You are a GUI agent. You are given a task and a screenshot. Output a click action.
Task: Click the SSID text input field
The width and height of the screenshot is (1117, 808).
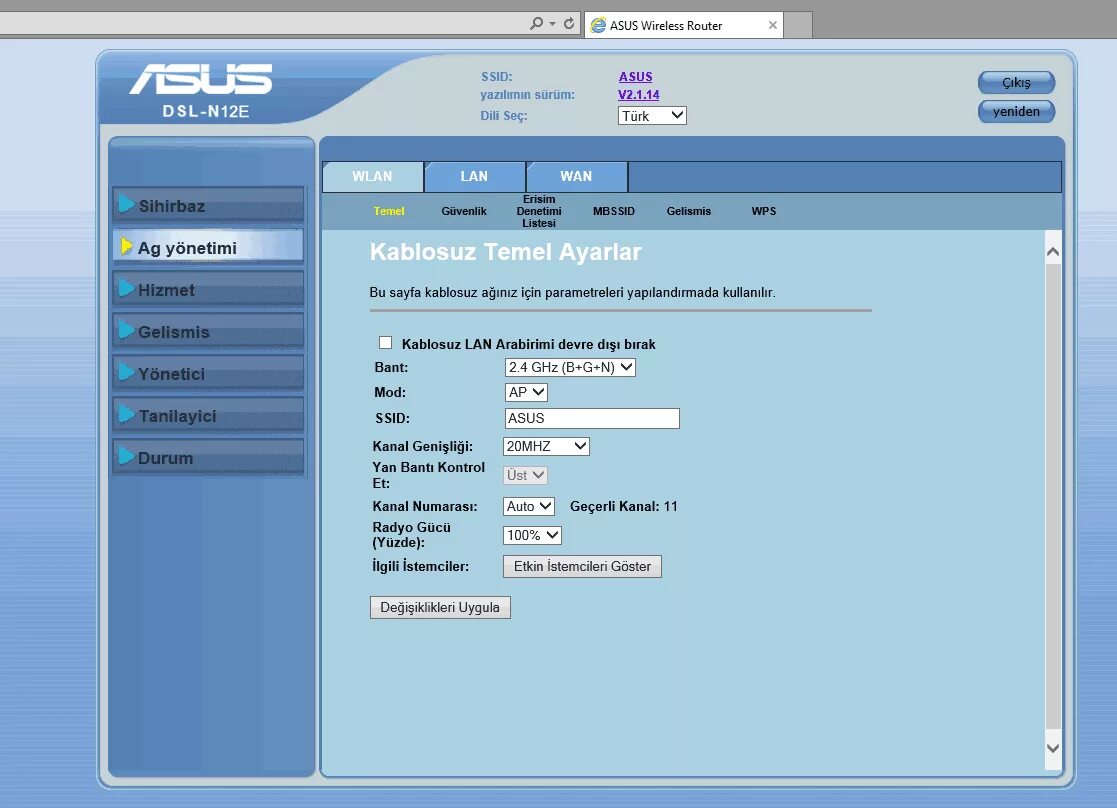click(x=592, y=418)
